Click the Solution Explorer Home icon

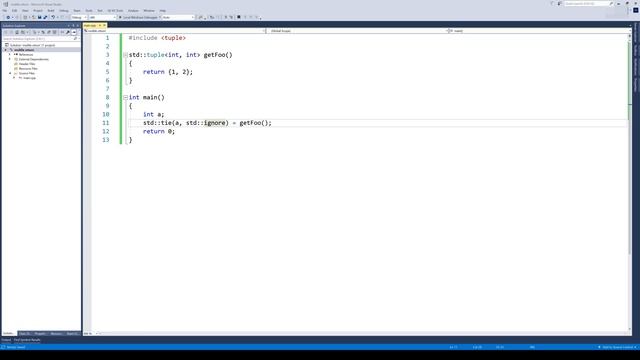click(x=17, y=32)
